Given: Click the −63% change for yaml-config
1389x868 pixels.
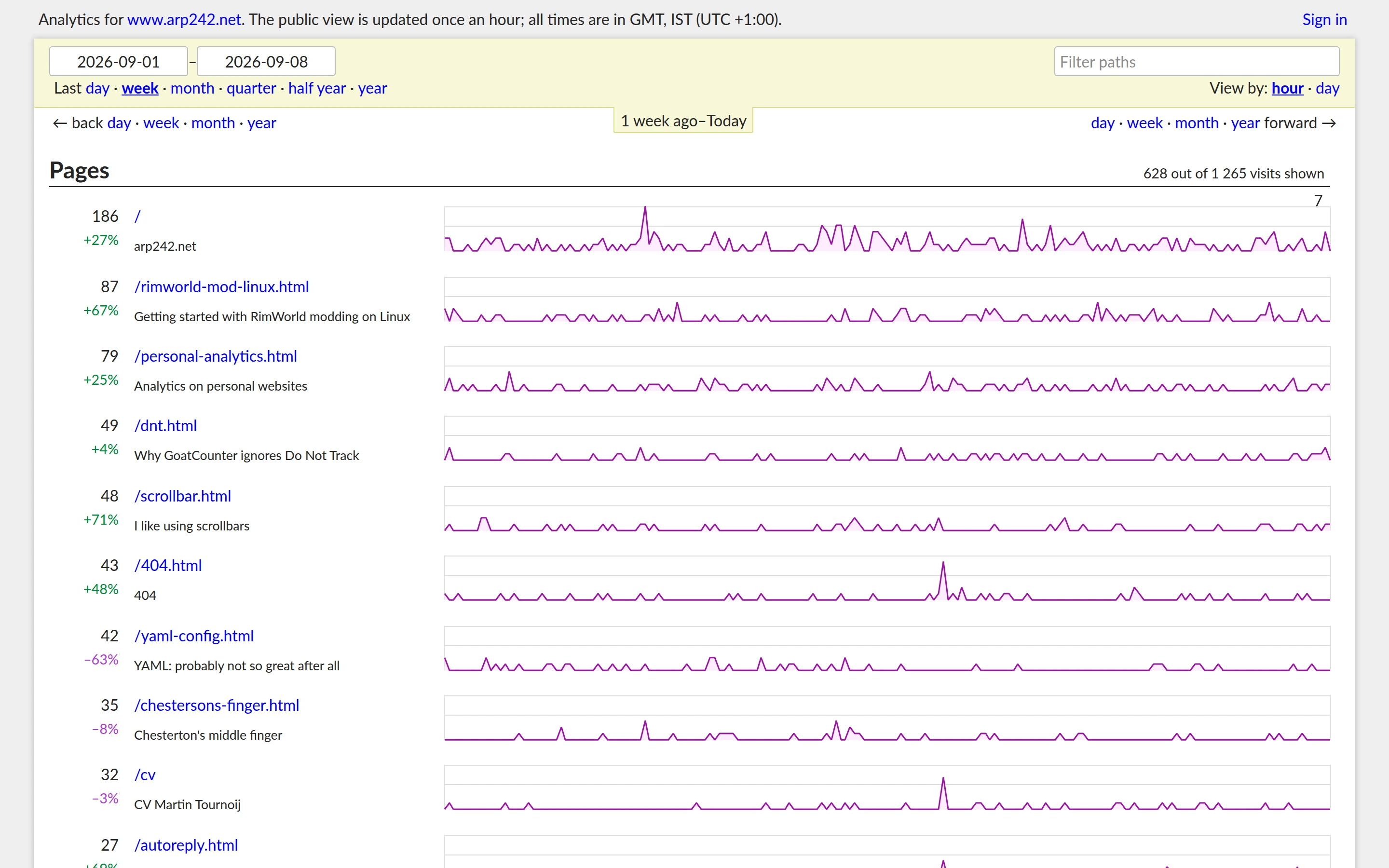Looking at the screenshot, I should [x=101, y=660].
